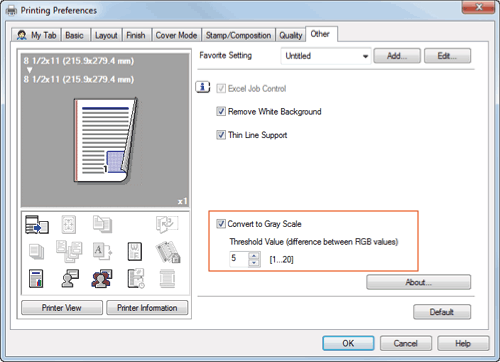
Task: Click the printer icon in title bar
Action: (11, 11)
